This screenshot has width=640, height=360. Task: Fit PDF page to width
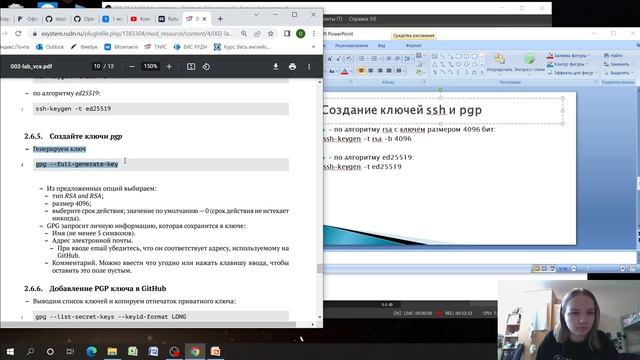(x=191, y=67)
